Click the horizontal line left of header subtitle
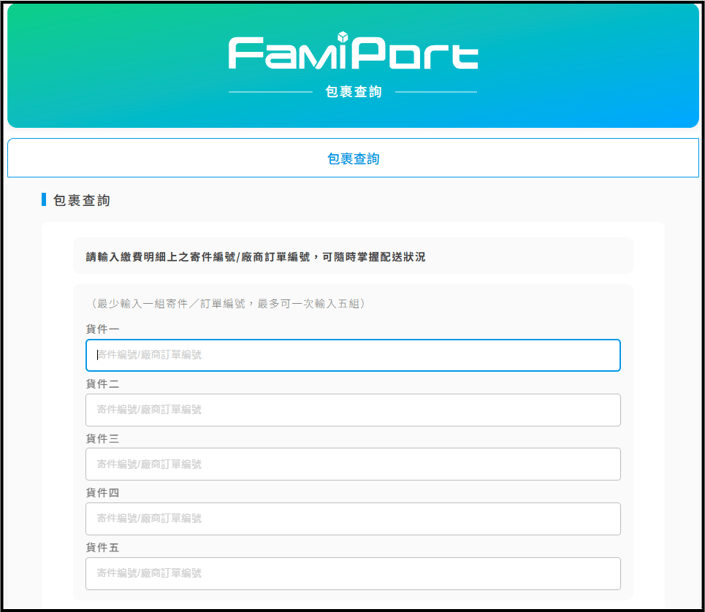The width and height of the screenshot is (705, 612). tap(270, 92)
